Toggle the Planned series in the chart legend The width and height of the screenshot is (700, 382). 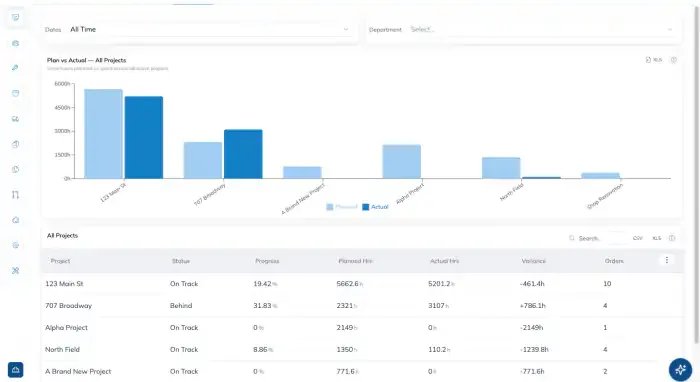coord(342,207)
